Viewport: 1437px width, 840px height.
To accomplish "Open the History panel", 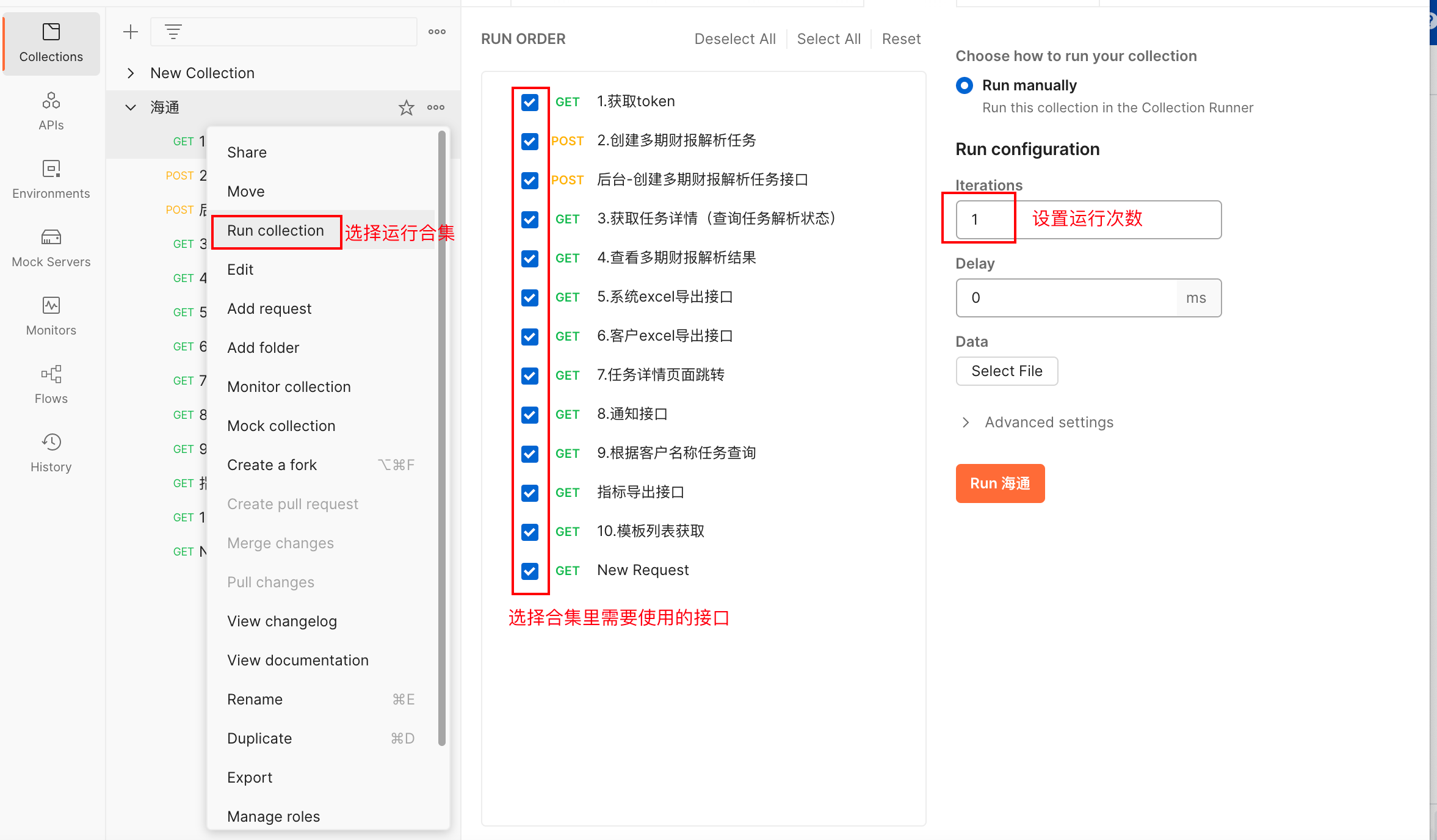I will point(51,452).
